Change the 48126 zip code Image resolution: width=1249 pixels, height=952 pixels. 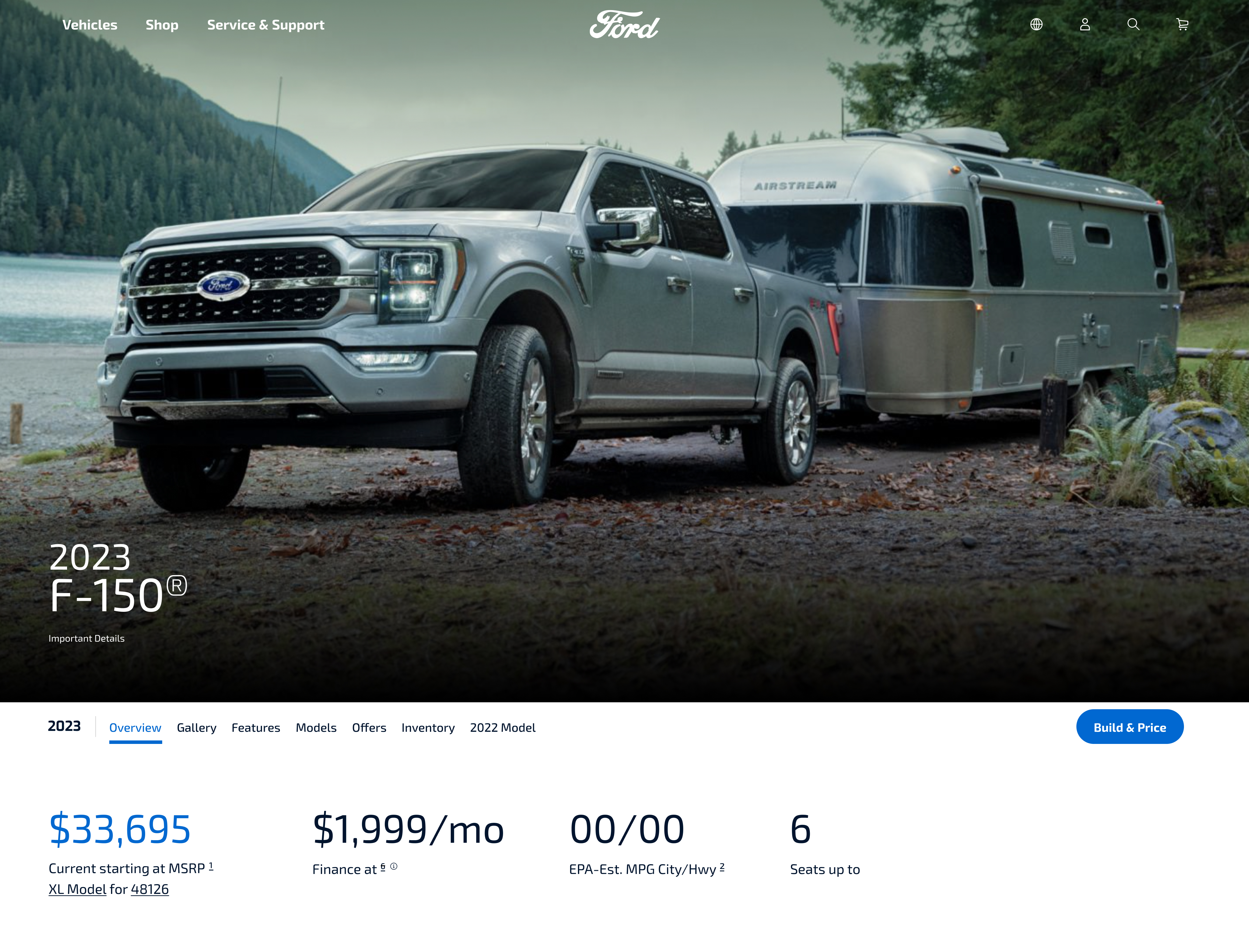pyautogui.click(x=150, y=890)
